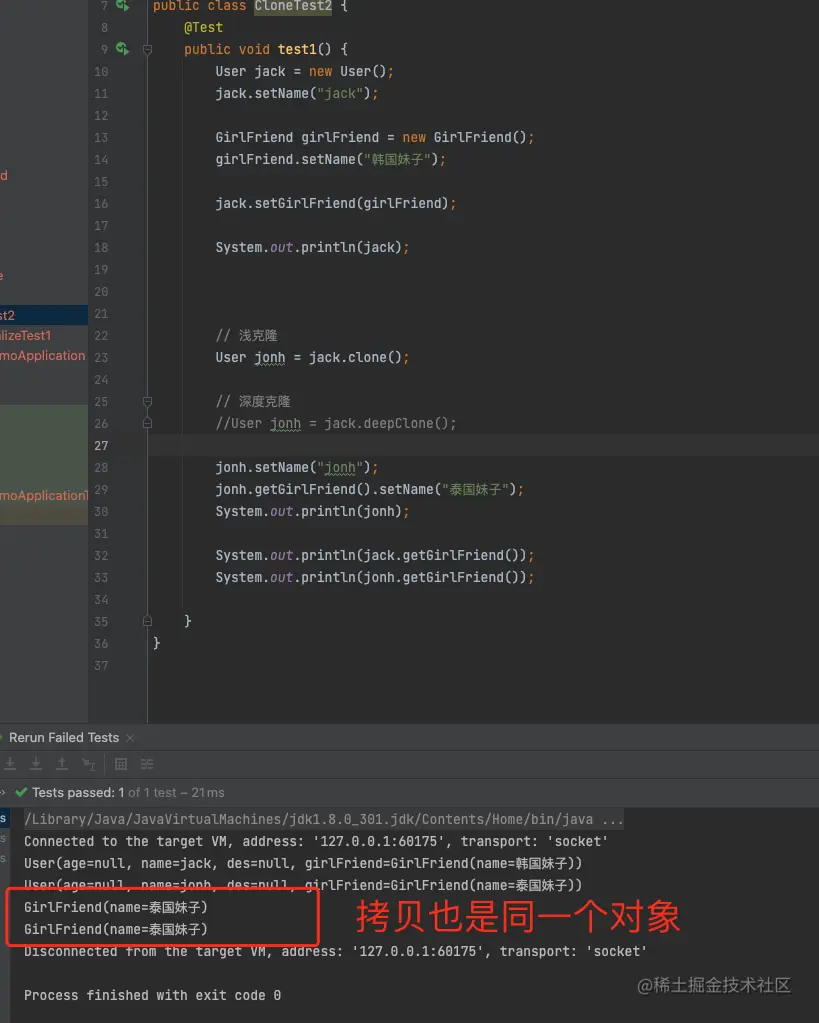Click System.out.println(jonh) on line 30
The height and width of the screenshot is (1023, 819).
[312, 512]
